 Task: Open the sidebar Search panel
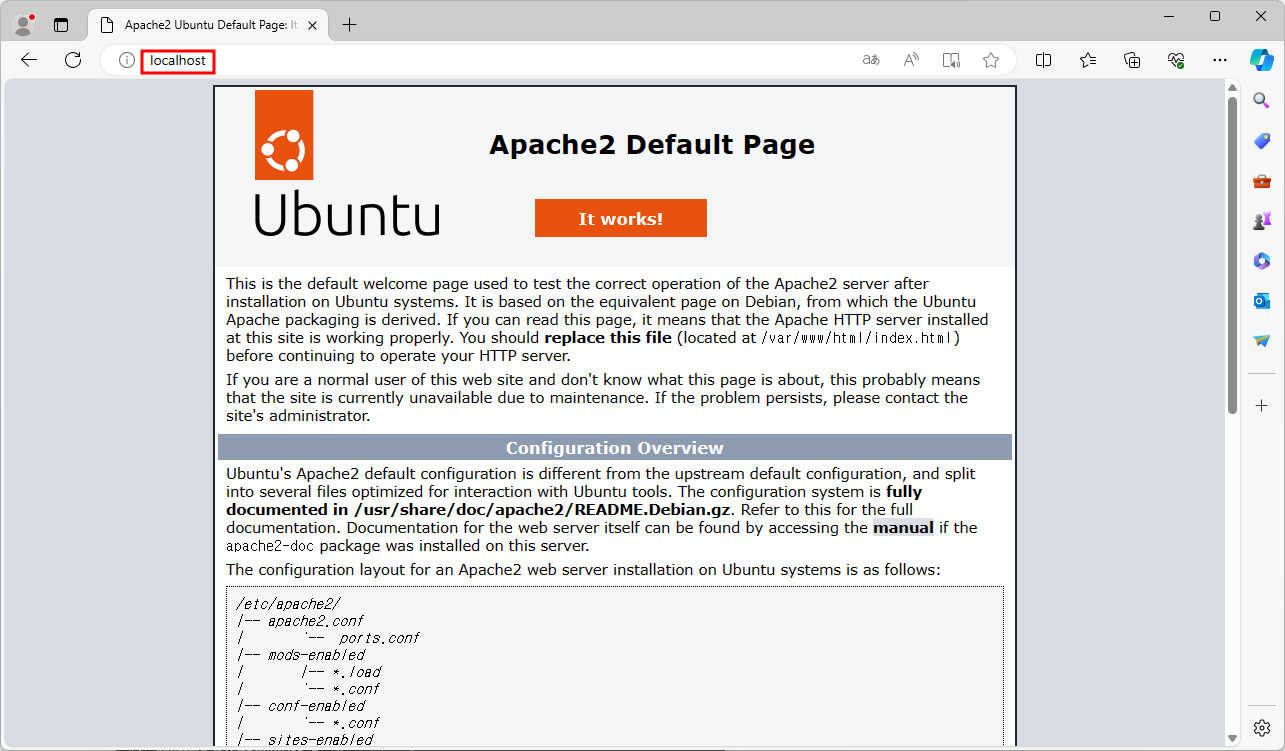point(1261,100)
